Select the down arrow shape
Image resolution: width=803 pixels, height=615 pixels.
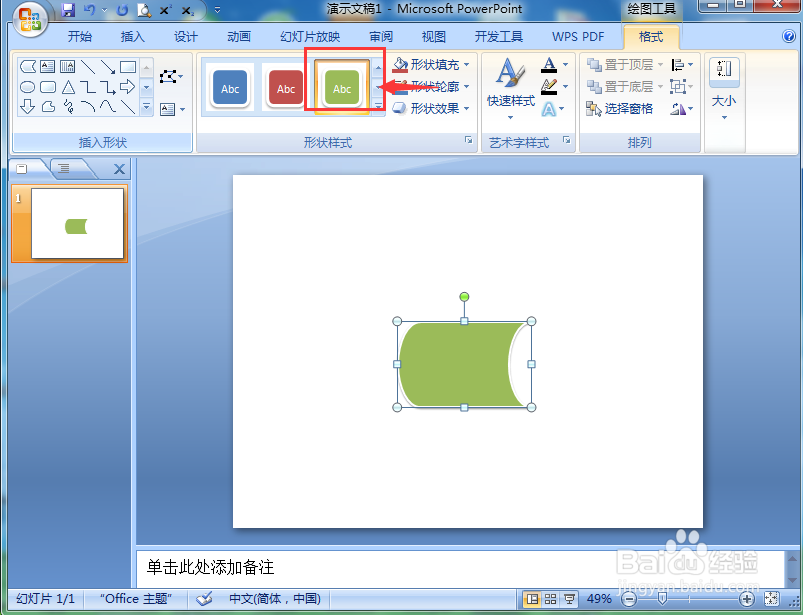[27, 107]
